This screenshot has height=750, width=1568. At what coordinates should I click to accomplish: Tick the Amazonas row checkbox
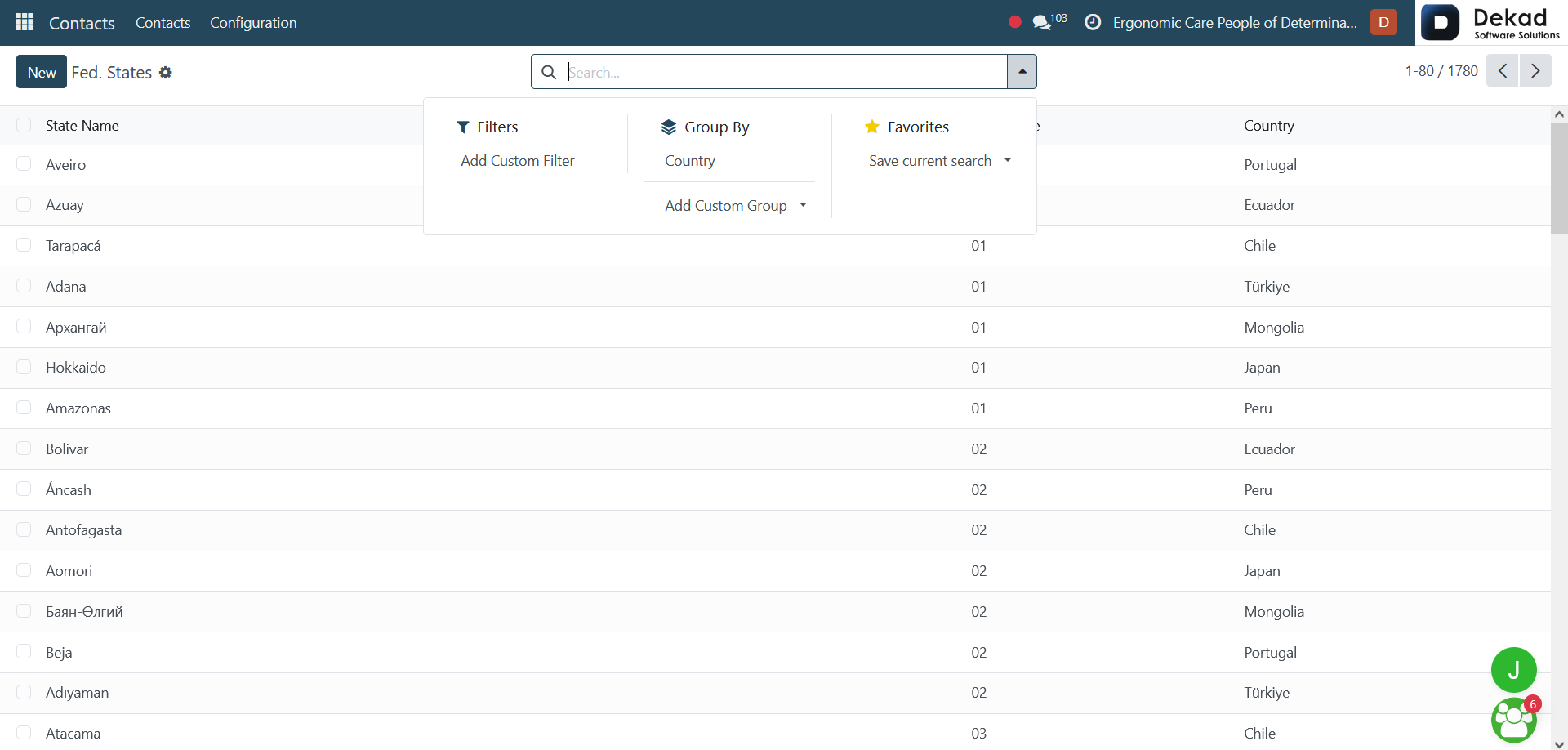(x=24, y=408)
